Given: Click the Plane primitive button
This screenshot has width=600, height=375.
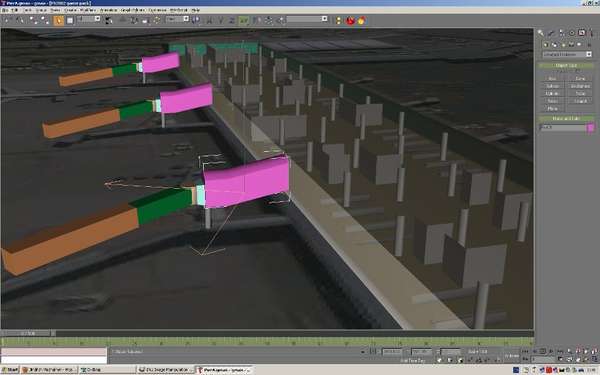Looking at the screenshot, I should tap(552, 108).
